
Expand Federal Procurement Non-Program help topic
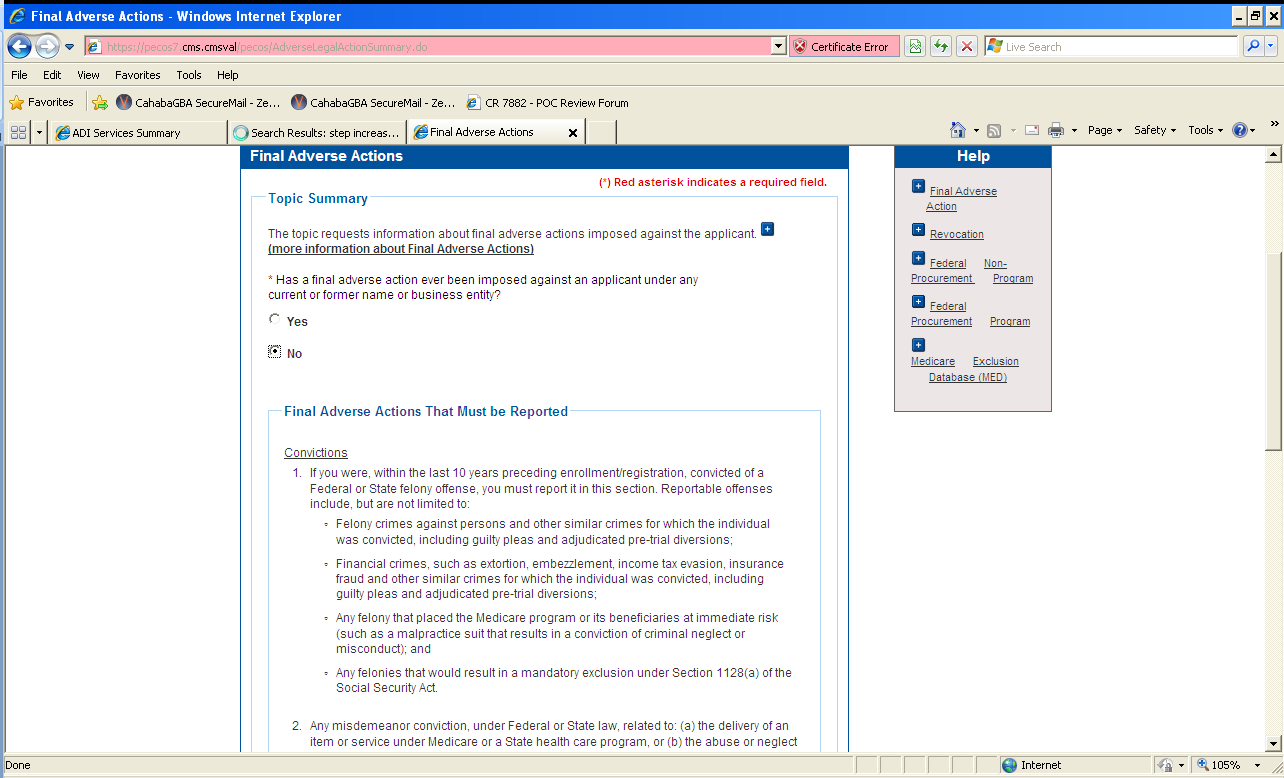(x=918, y=258)
